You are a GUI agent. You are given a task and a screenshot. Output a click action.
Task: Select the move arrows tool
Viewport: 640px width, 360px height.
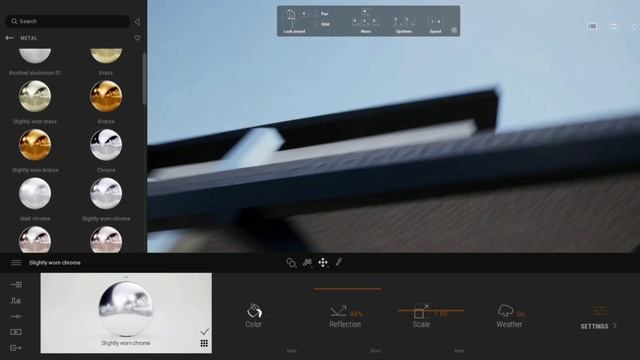pos(323,262)
